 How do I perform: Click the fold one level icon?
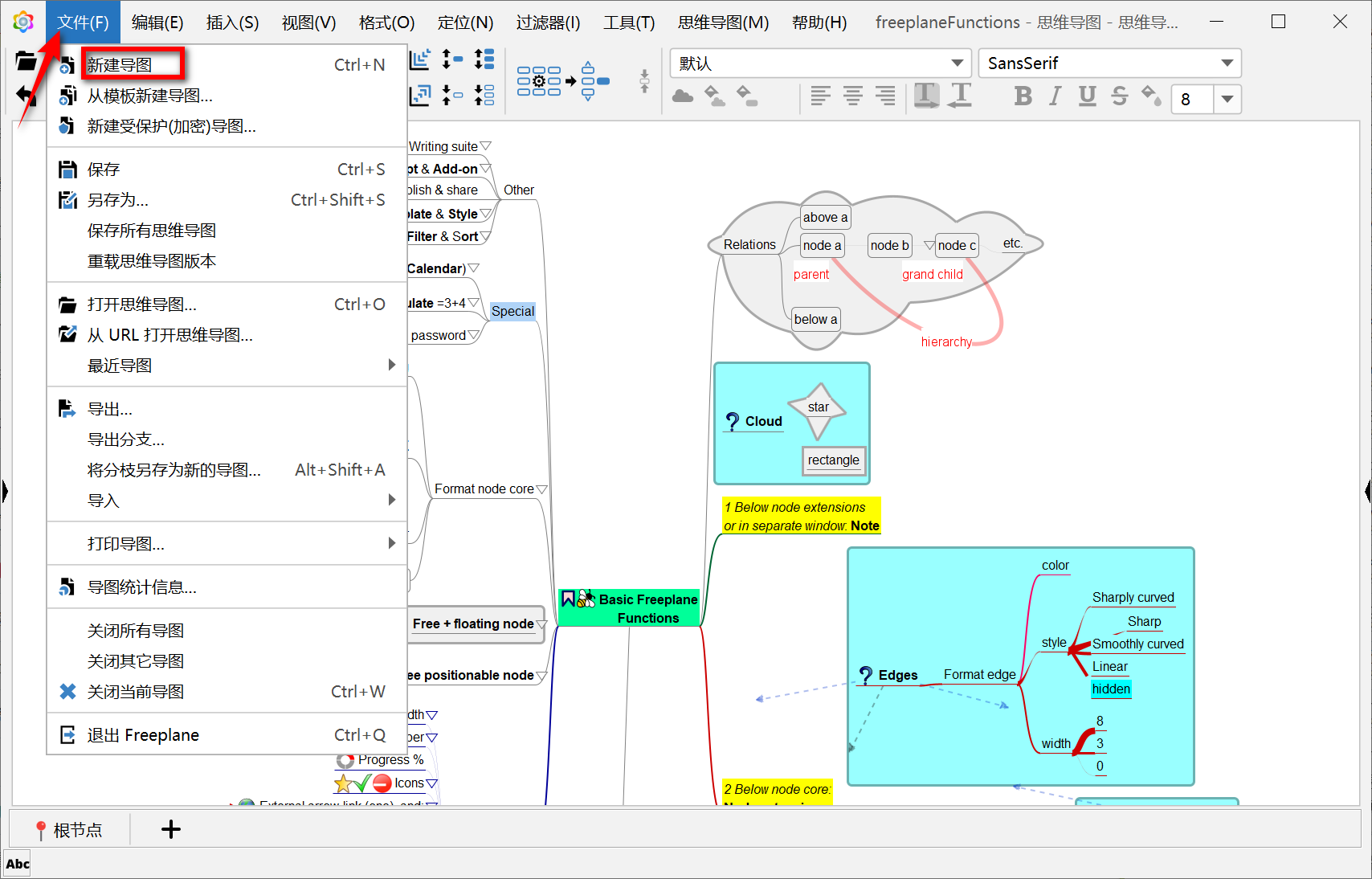point(421,96)
